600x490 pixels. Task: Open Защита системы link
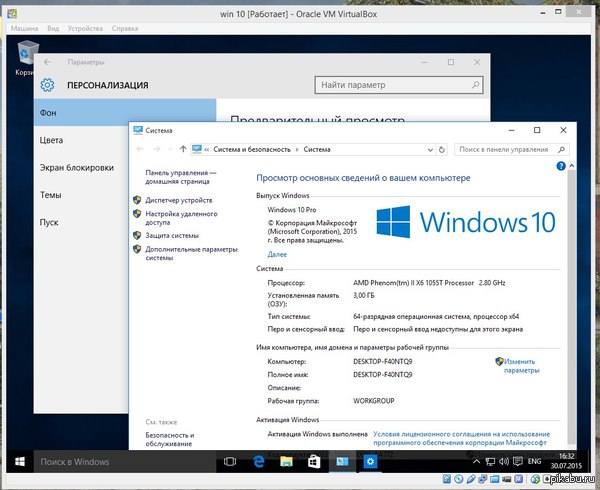172,235
